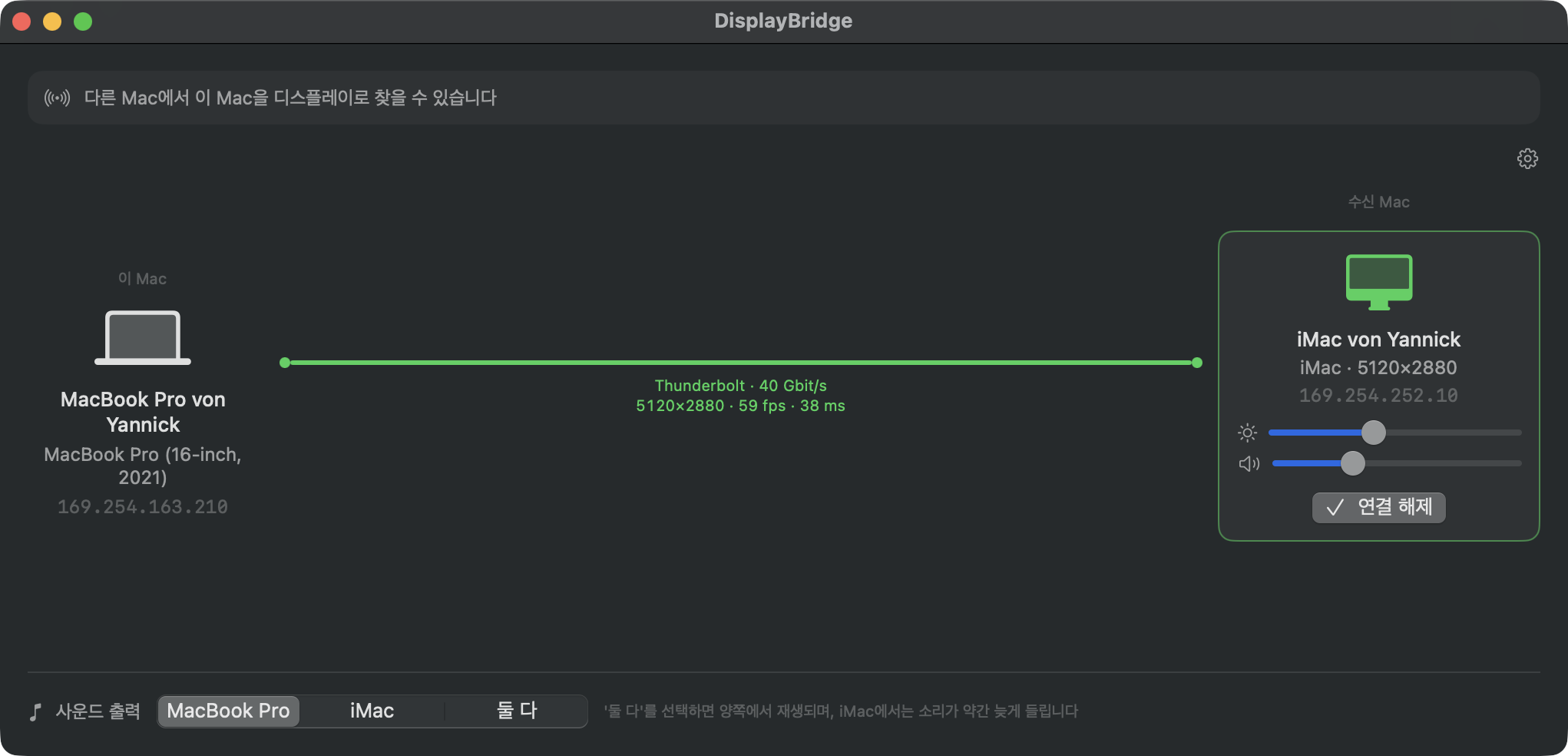Click the IP address 169.254.163.210
The width and height of the screenshot is (1568, 756).
[143, 507]
